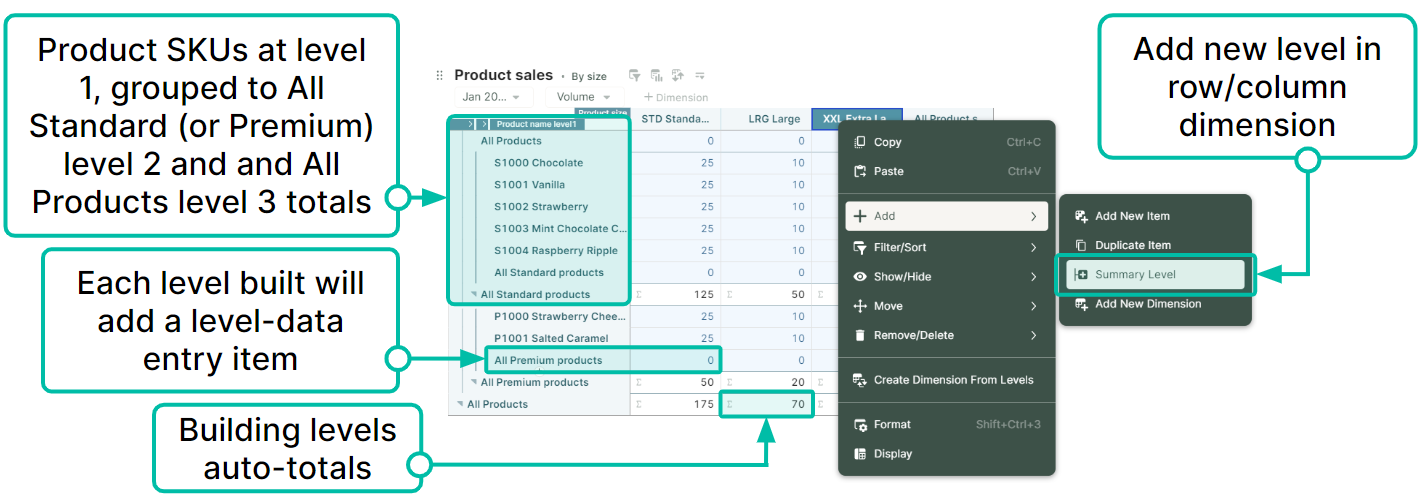This screenshot has width=1423, height=502.
Task: Click the Remove/Delete trash icon
Action: click(x=859, y=335)
